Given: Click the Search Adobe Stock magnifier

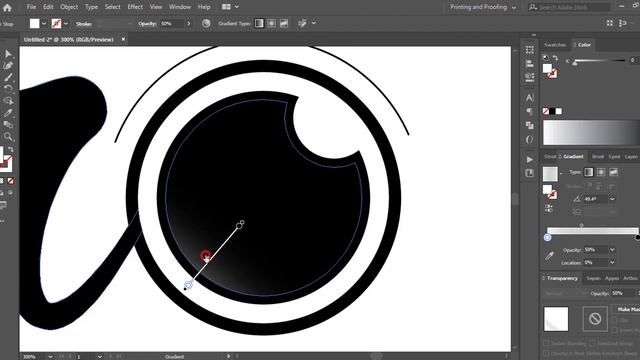Looking at the screenshot, I should 533,7.
